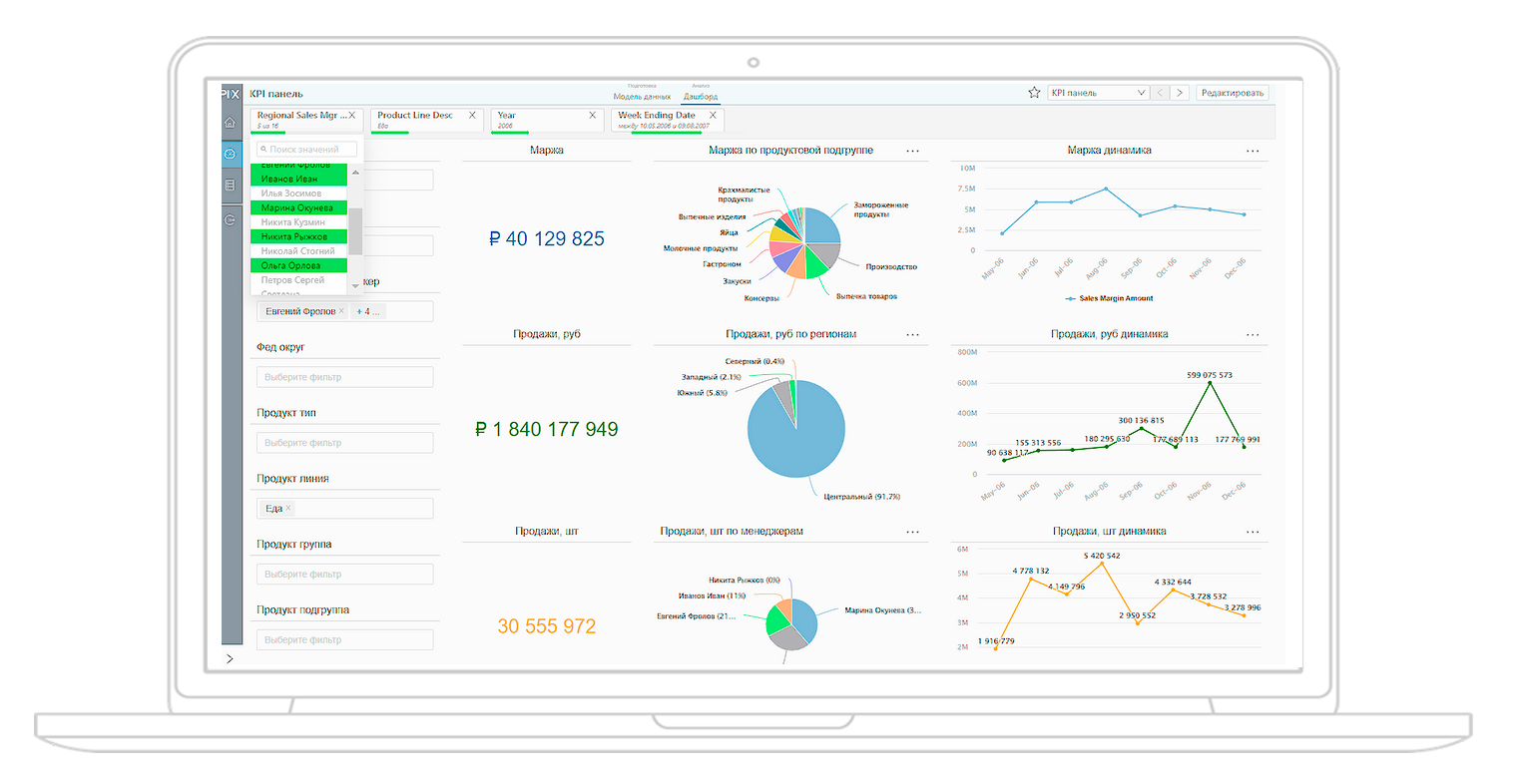Screen dimensions: 1513x784
Task: Click the ₽ 40 129 825 margin value
Action: (546, 238)
